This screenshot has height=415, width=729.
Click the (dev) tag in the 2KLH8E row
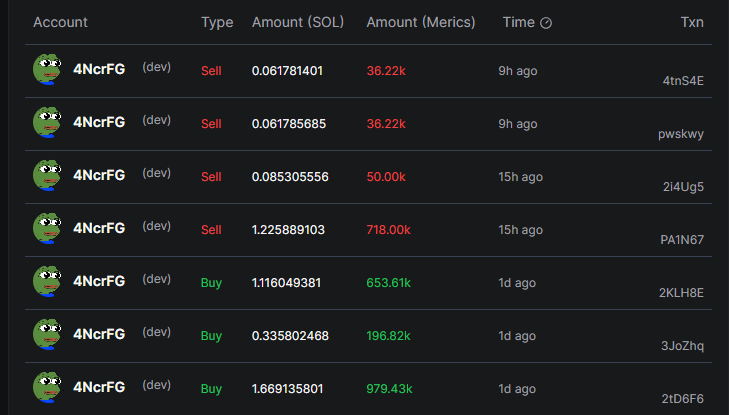(157, 279)
